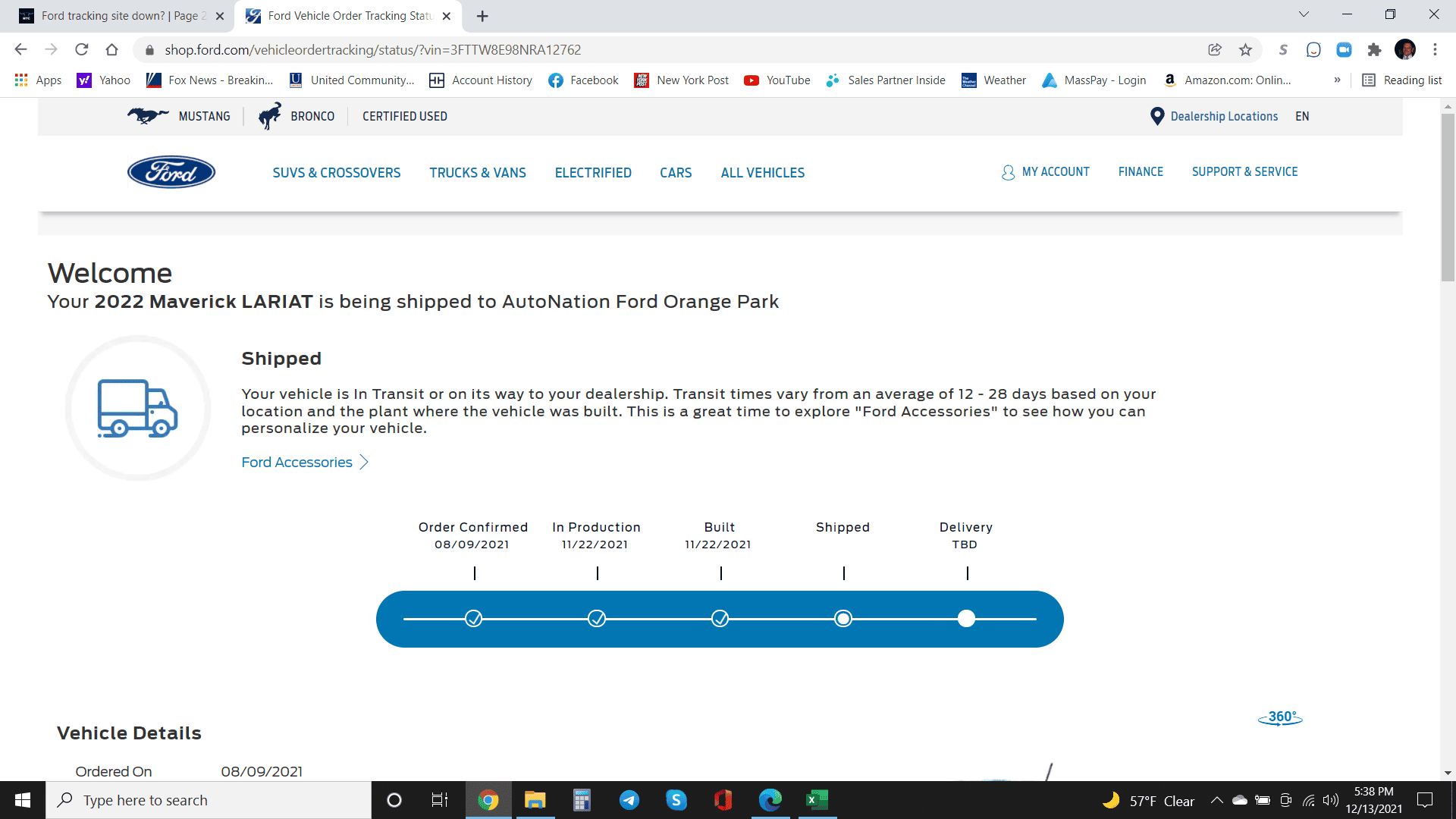The width and height of the screenshot is (1456, 819).
Task: Open the Windows notification center icon
Action: coord(1426,800)
